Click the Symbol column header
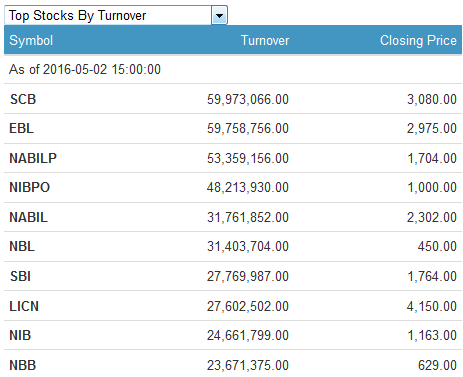Image resolution: width=463 pixels, height=377 pixels. click(31, 41)
